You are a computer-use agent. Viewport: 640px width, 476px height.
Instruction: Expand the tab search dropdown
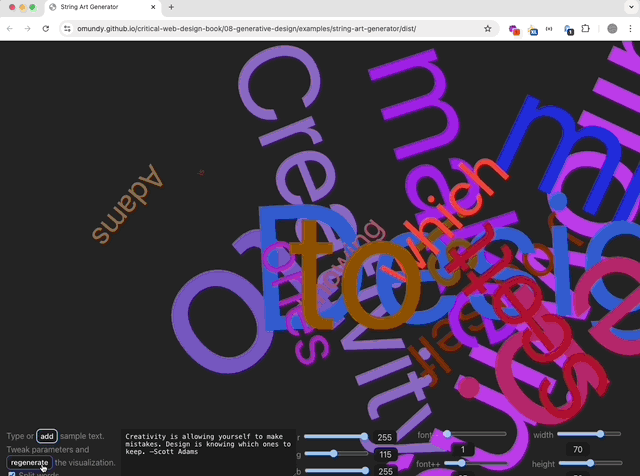coord(631,7)
